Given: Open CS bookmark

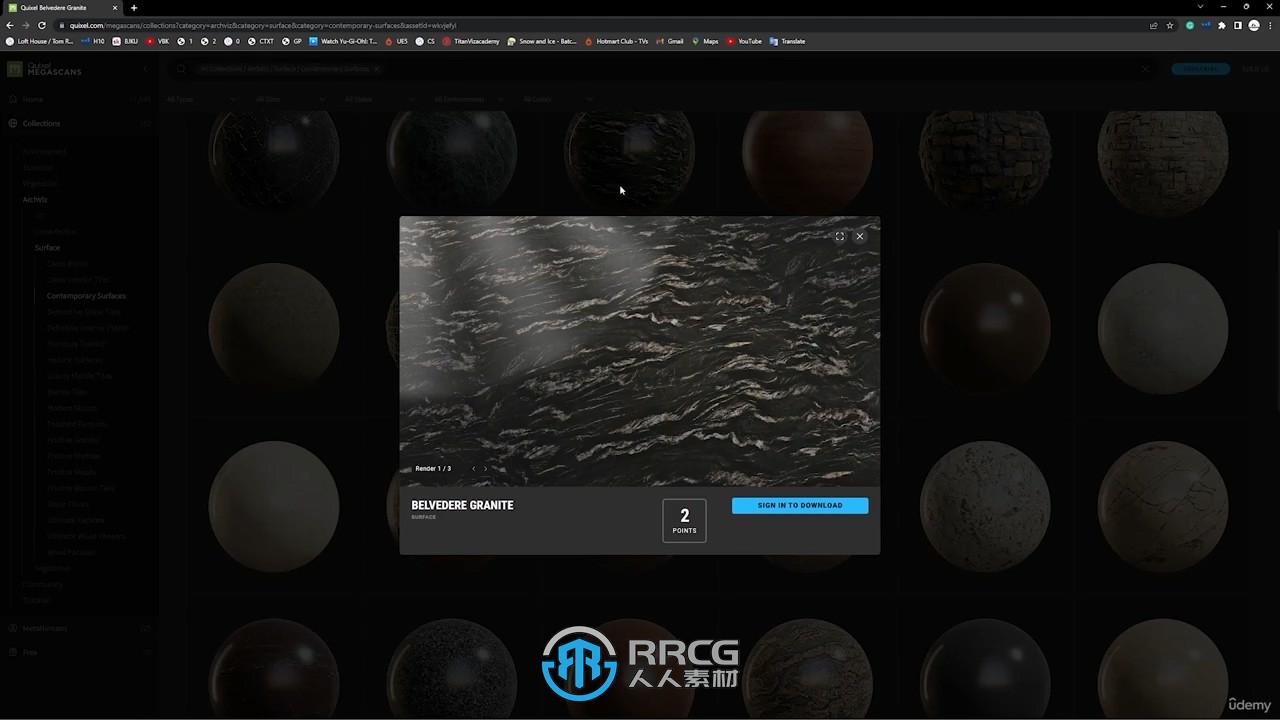Looking at the screenshot, I should tap(425, 41).
